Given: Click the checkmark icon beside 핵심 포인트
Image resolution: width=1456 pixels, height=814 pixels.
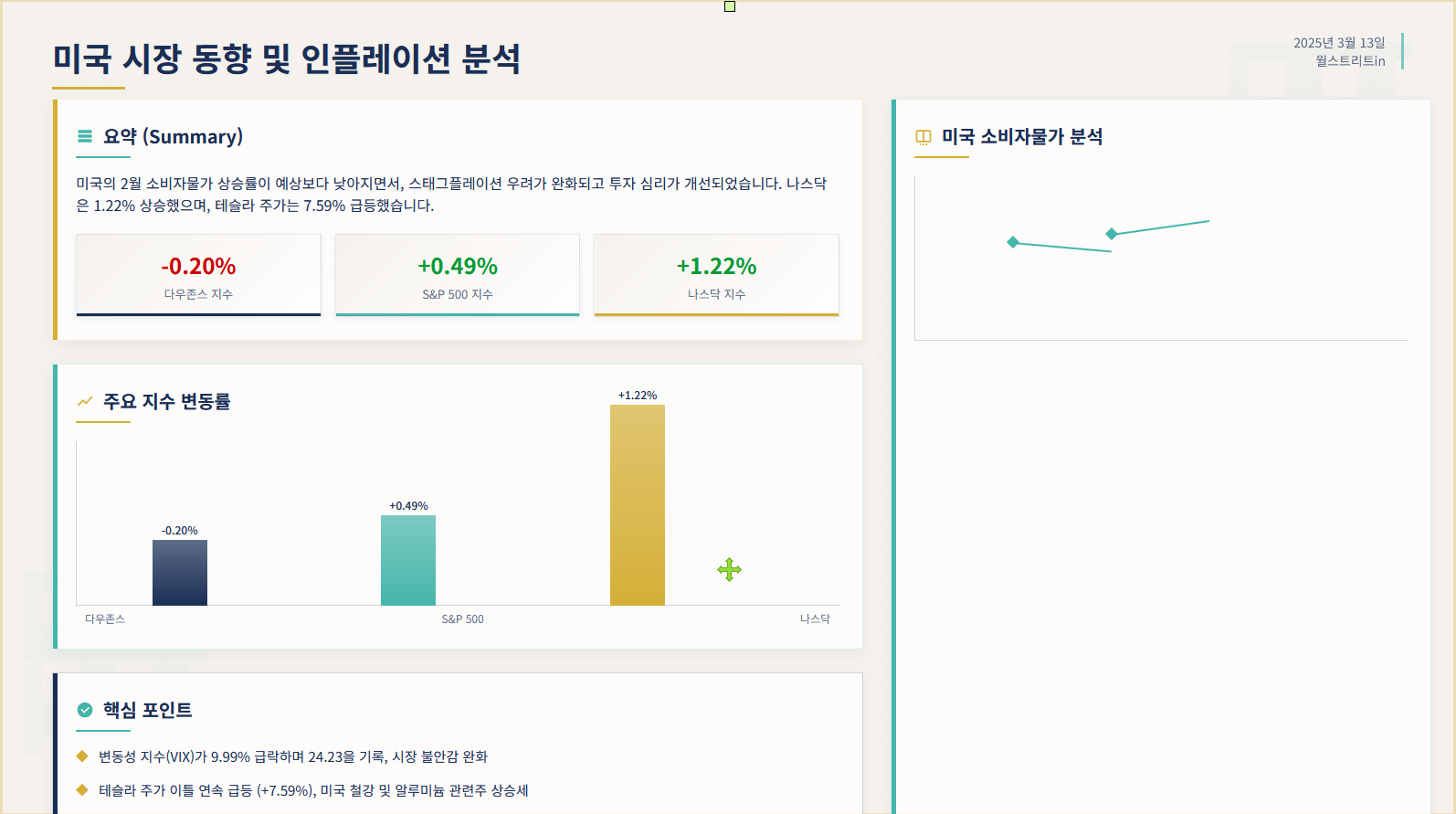Looking at the screenshot, I should pyautogui.click(x=85, y=710).
